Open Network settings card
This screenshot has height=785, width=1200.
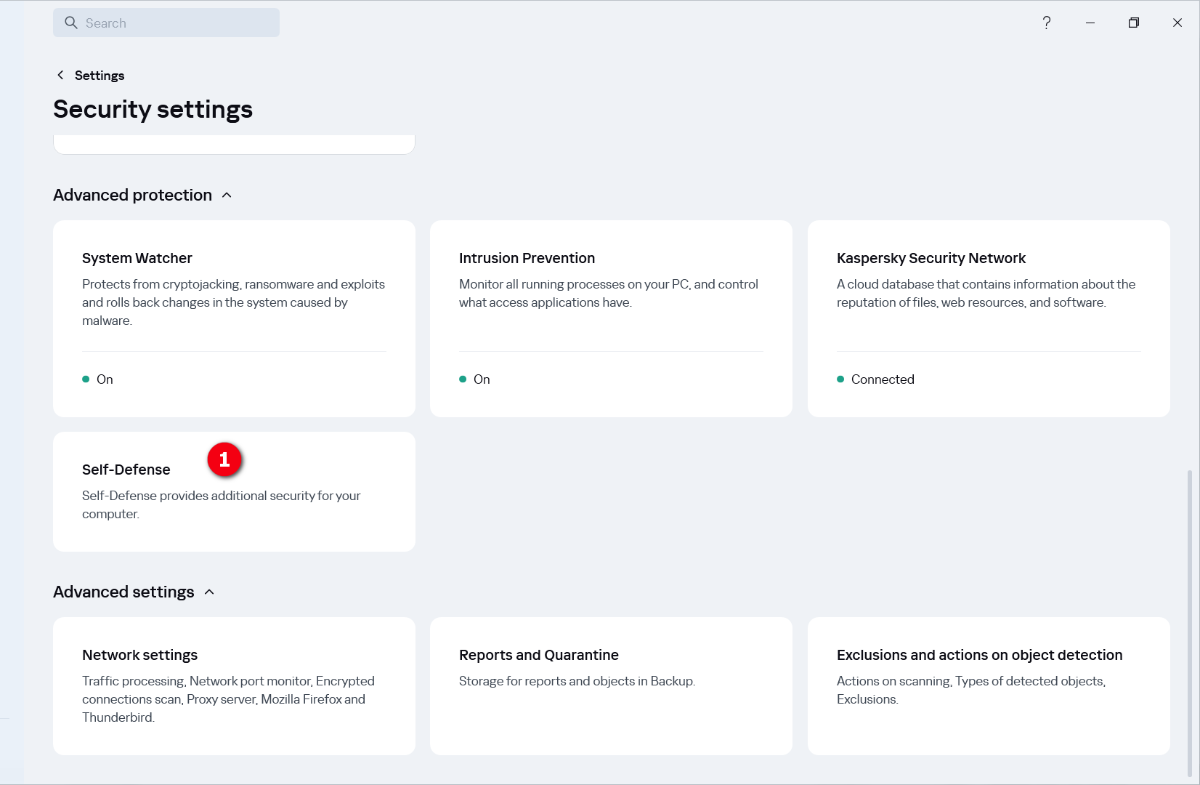coord(234,686)
